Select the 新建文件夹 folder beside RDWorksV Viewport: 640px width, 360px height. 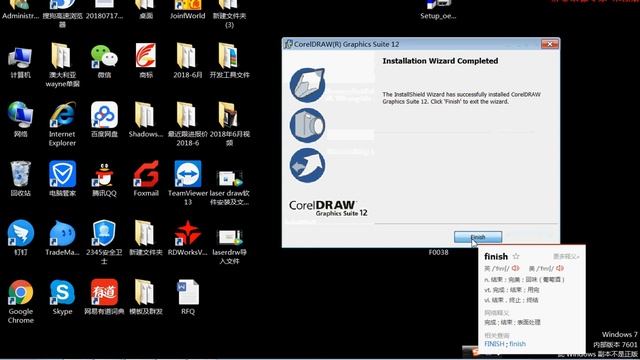[x=146, y=238]
